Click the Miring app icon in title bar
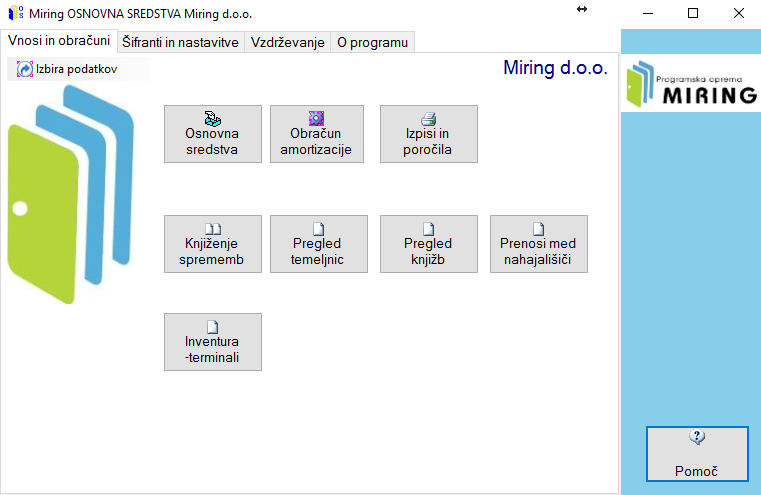761x495 pixels. [x=16, y=13]
